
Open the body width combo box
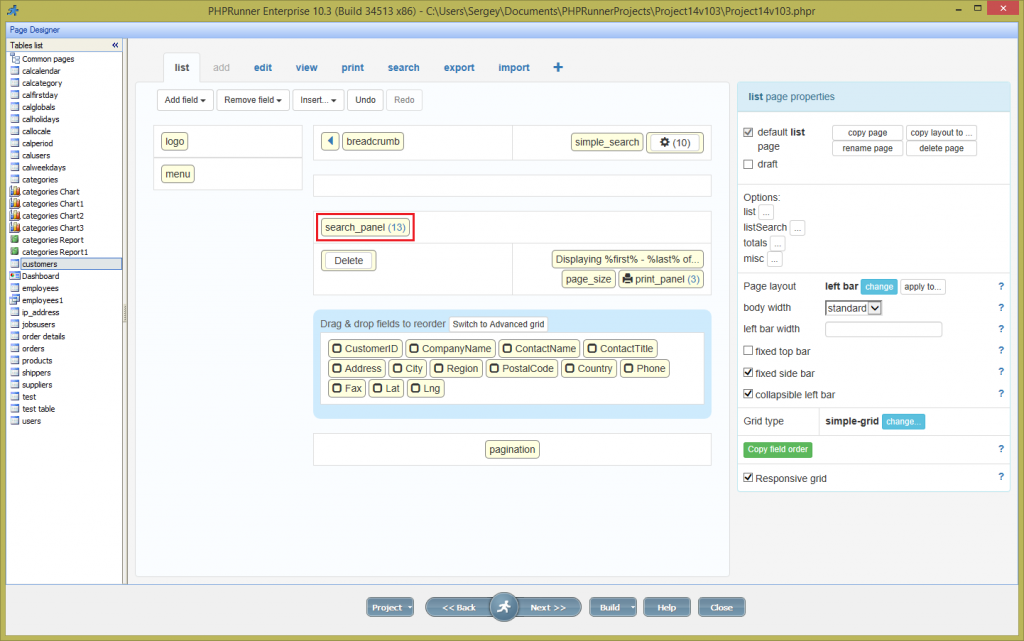pyautogui.click(x=853, y=308)
